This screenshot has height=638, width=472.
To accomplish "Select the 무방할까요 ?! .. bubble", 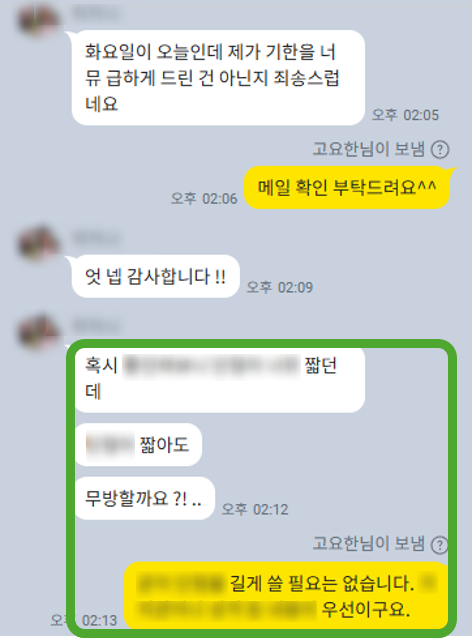I will (x=145, y=498).
